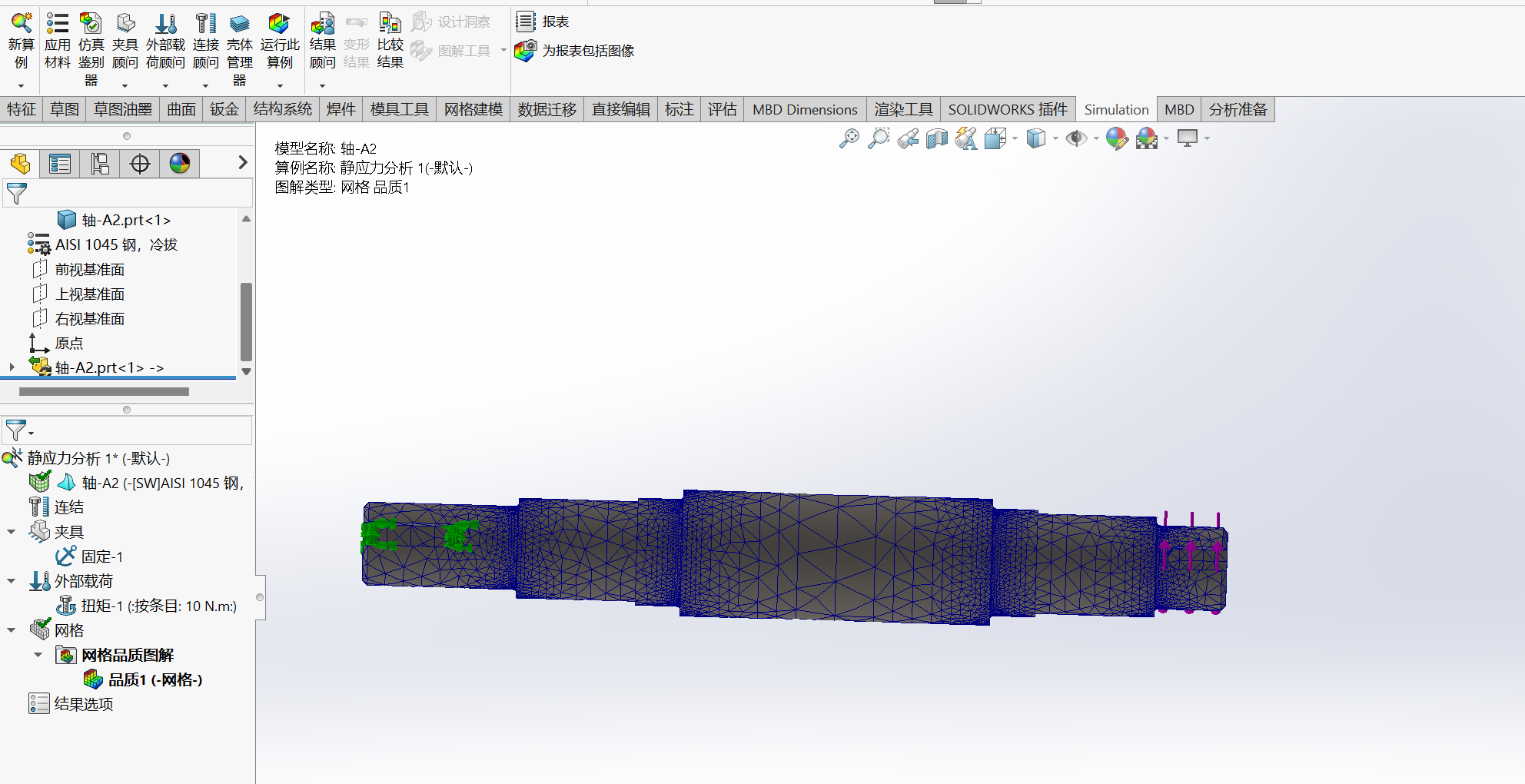Collapse the 外部载荷 (External Loads) node
The height and width of the screenshot is (784, 1525).
click(x=12, y=581)
